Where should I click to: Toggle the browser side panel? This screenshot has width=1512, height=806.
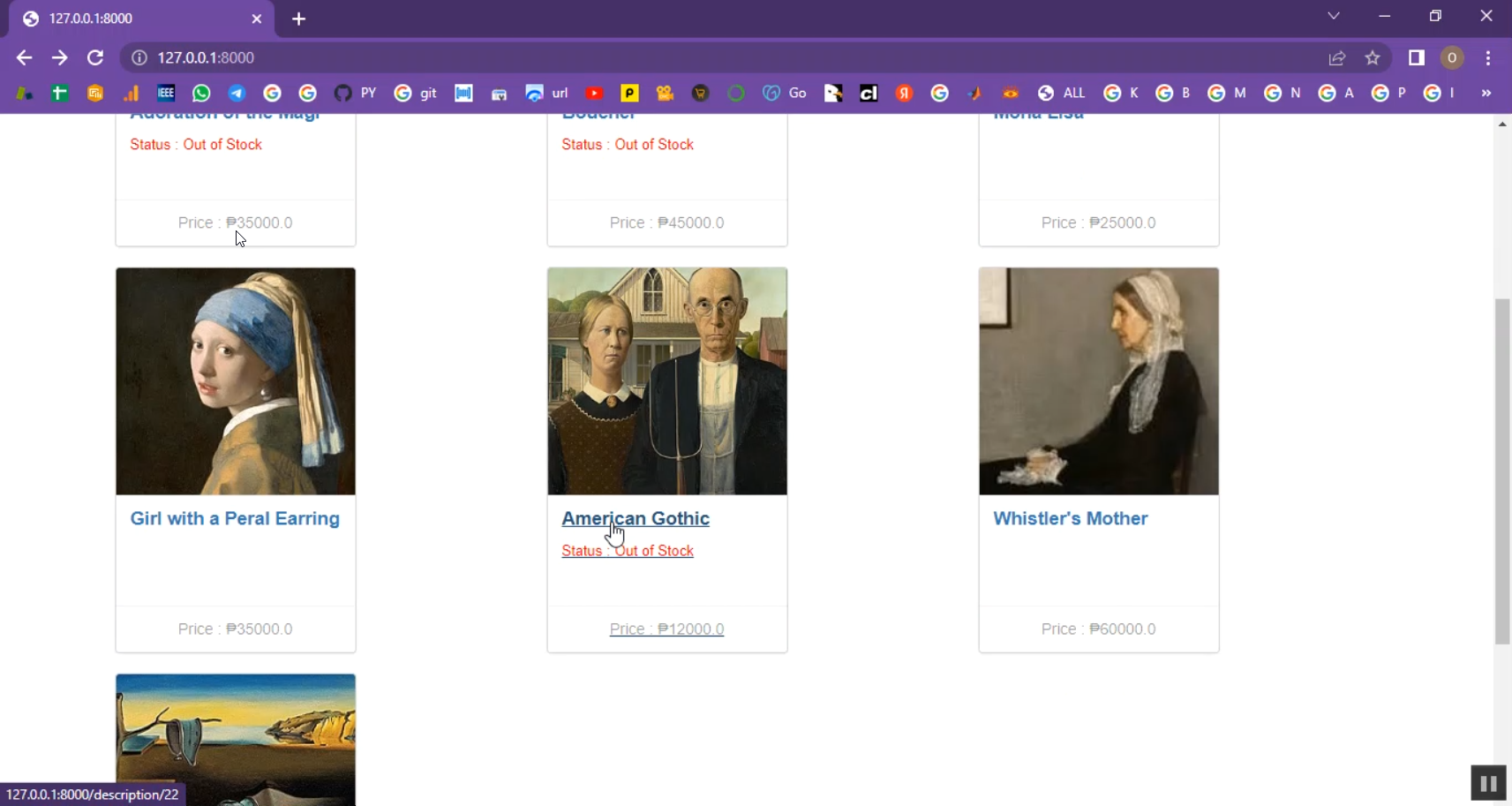tap(1417, 57)
